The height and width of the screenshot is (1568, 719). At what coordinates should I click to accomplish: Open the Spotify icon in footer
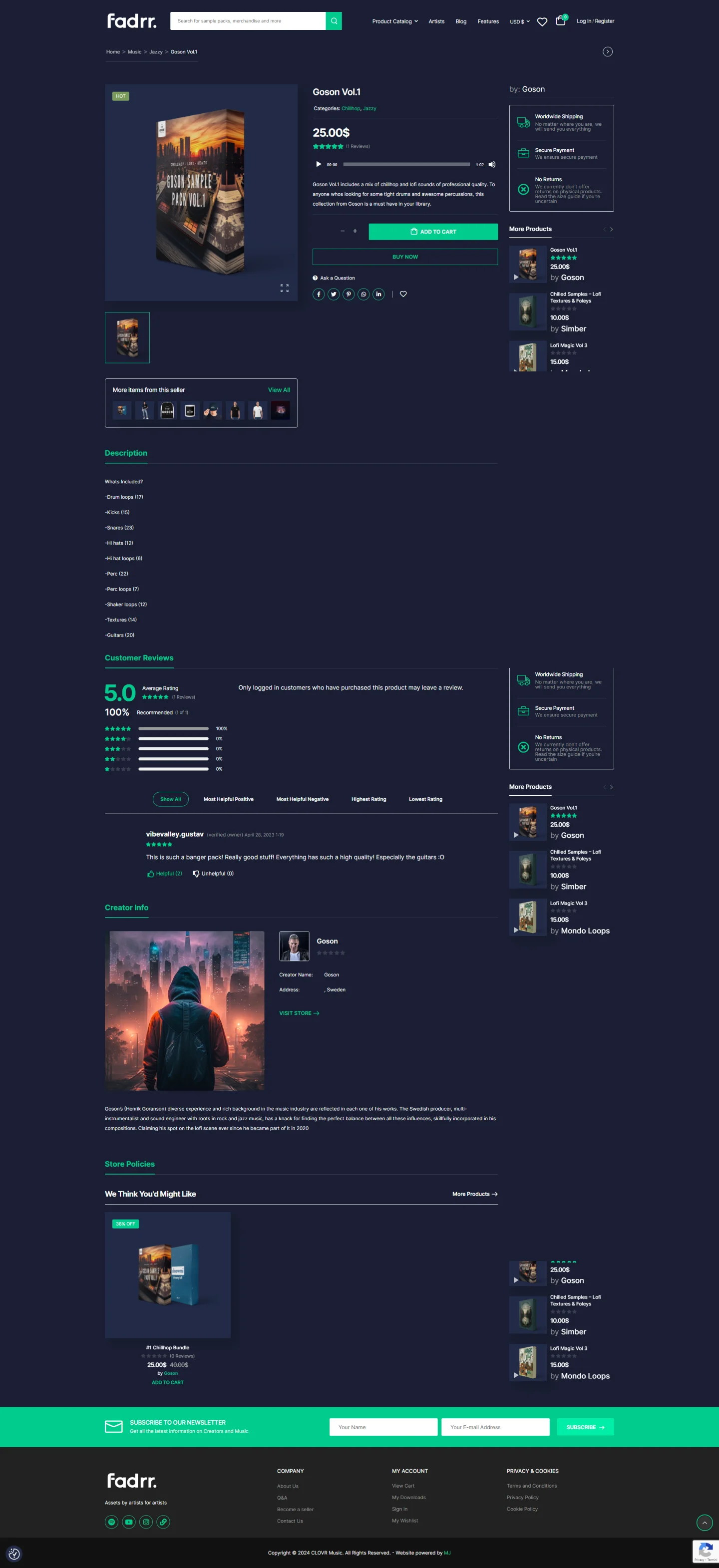click(111, 1522)
